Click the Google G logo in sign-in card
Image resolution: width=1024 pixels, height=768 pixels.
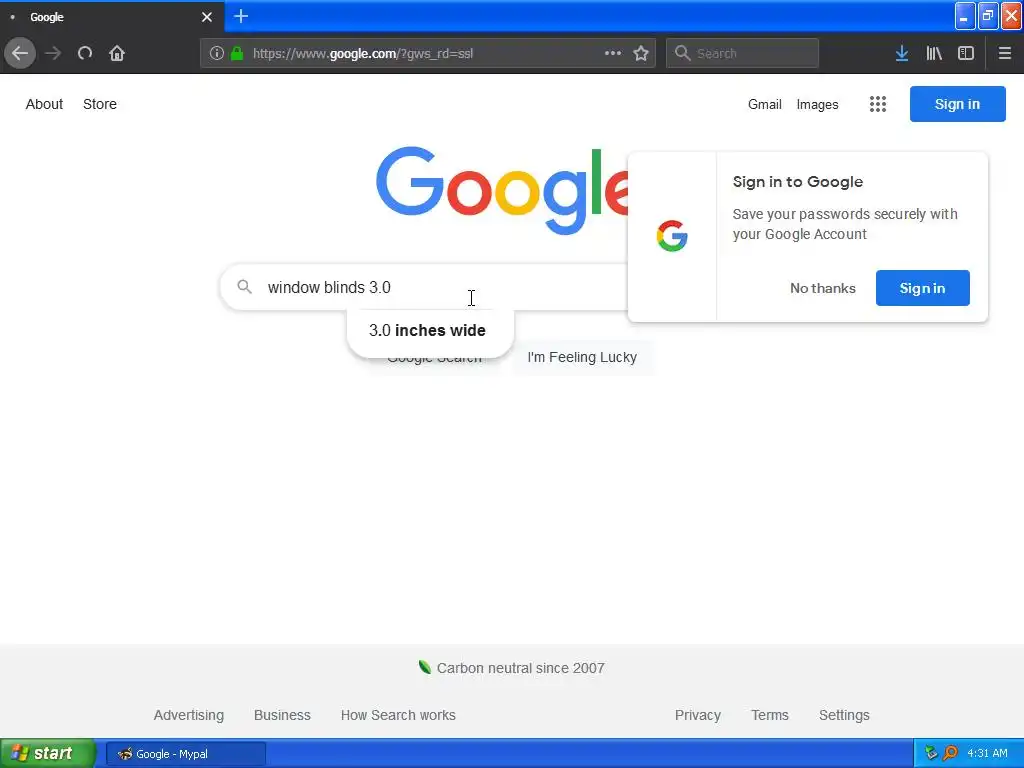[x=672, y=236]
